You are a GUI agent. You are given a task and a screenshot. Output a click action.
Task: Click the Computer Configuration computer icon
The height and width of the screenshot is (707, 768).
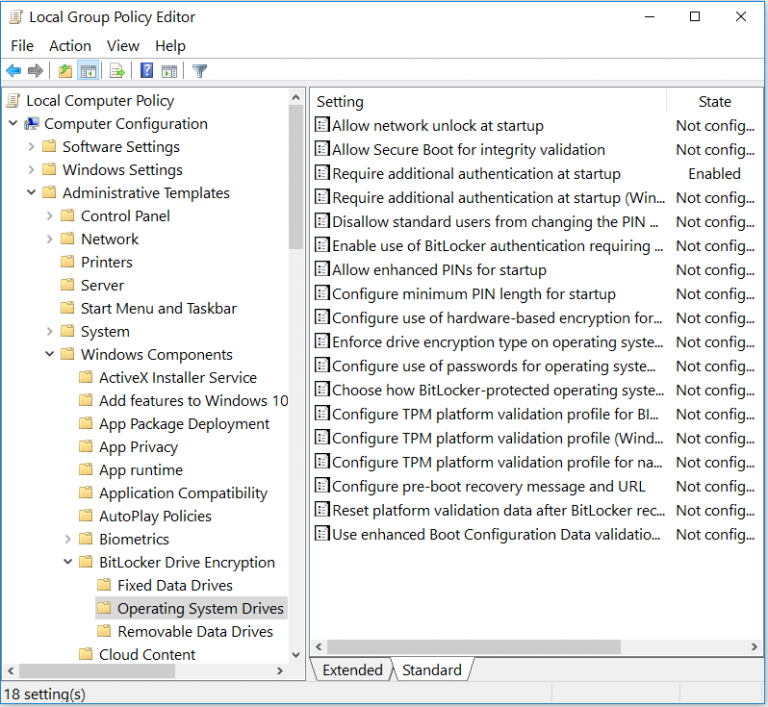point(32,123)
